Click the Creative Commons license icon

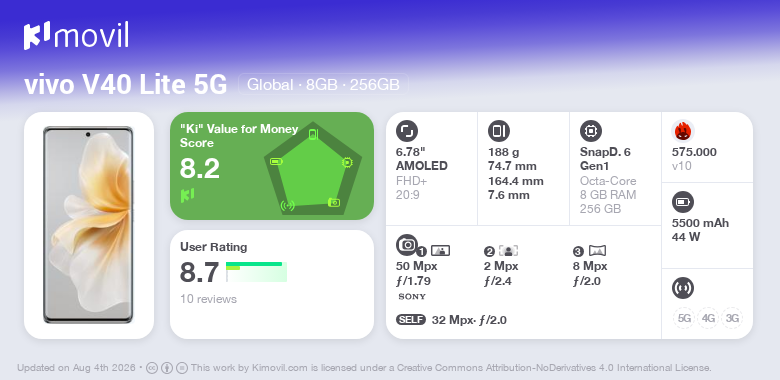tap(152, 368)
